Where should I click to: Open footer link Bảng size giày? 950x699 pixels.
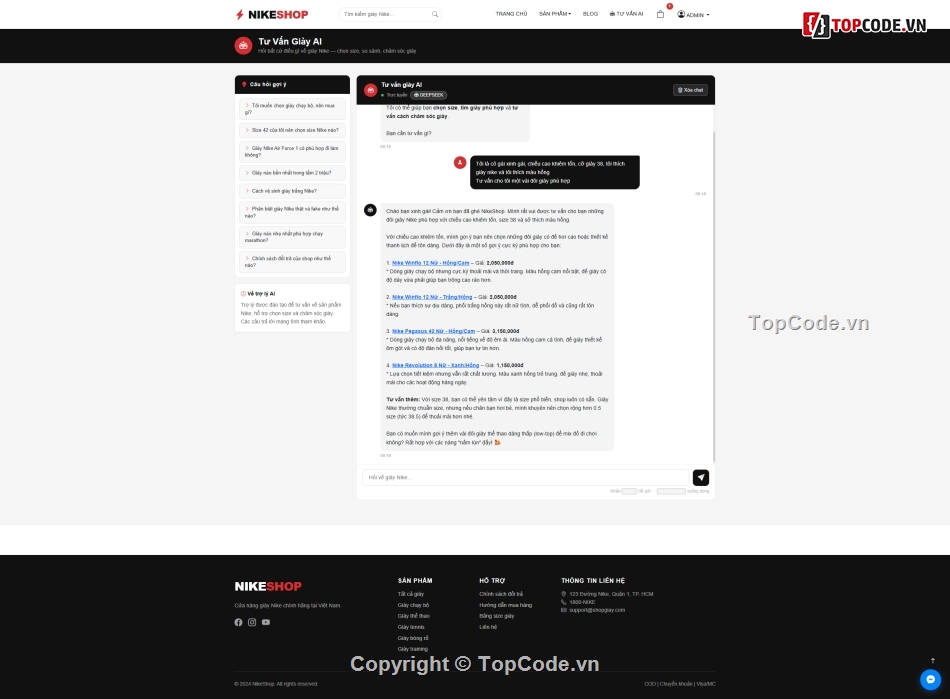pyautogui.click(x=497, y=616)
